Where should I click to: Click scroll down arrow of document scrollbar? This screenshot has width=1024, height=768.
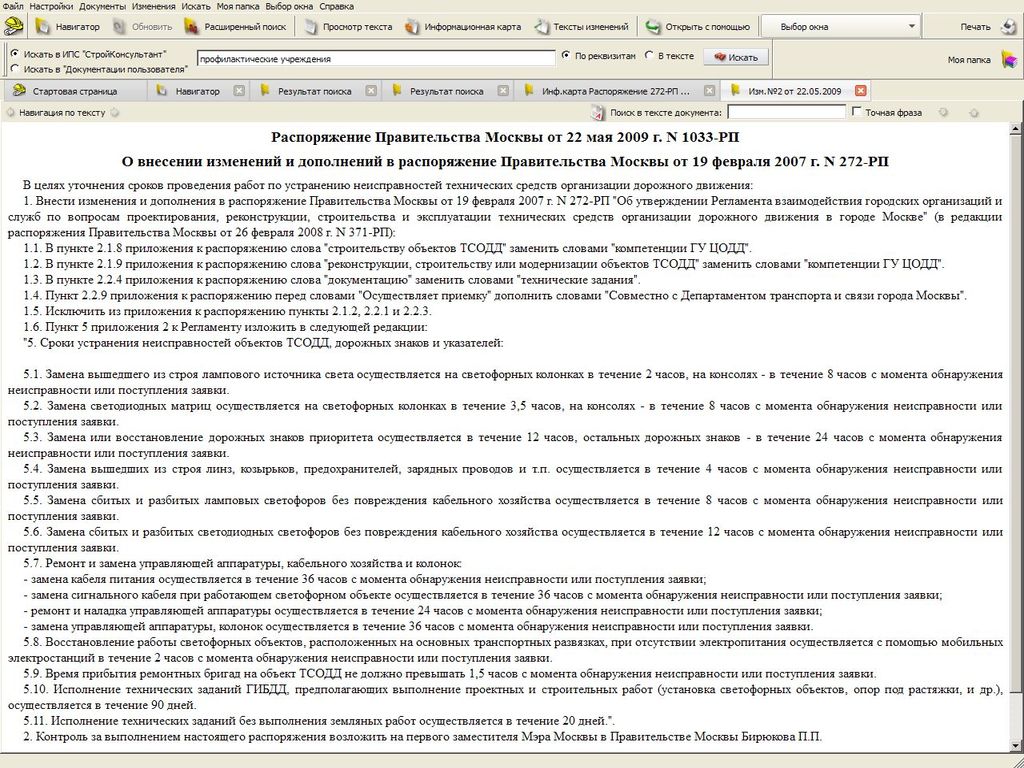1016,746
